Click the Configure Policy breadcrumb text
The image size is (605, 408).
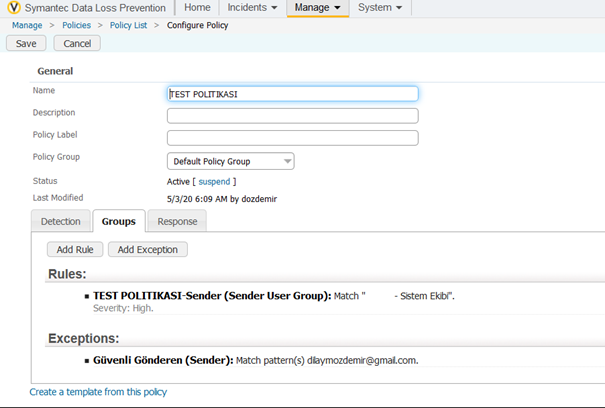(x=198, y=25)
